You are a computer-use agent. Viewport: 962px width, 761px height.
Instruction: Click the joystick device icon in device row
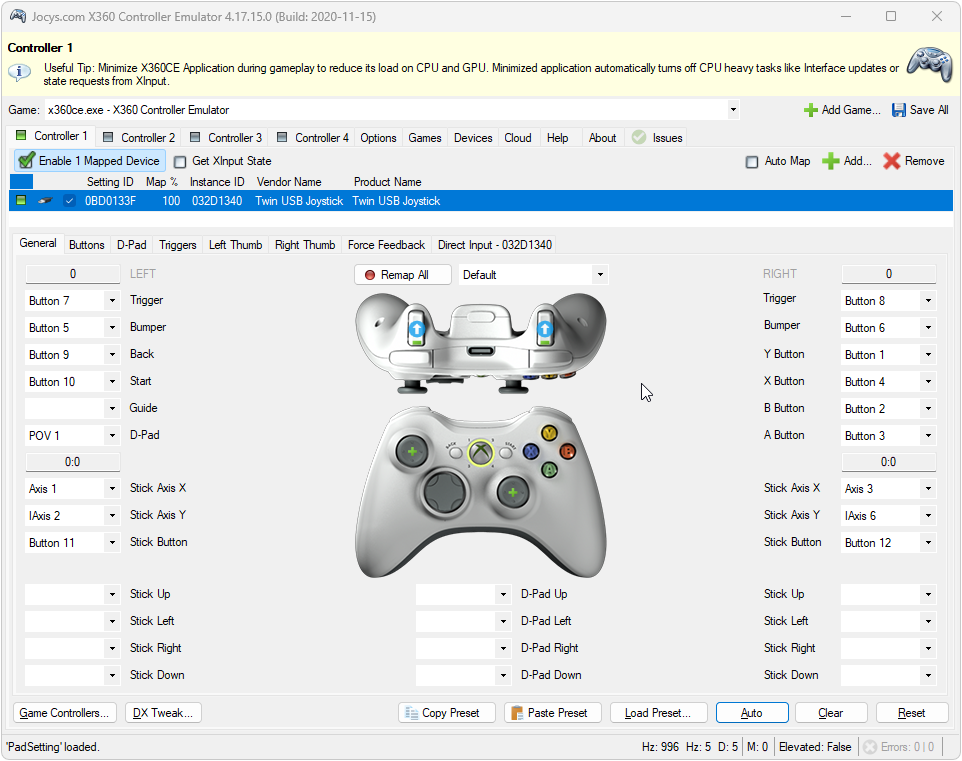tap(45, 201)
